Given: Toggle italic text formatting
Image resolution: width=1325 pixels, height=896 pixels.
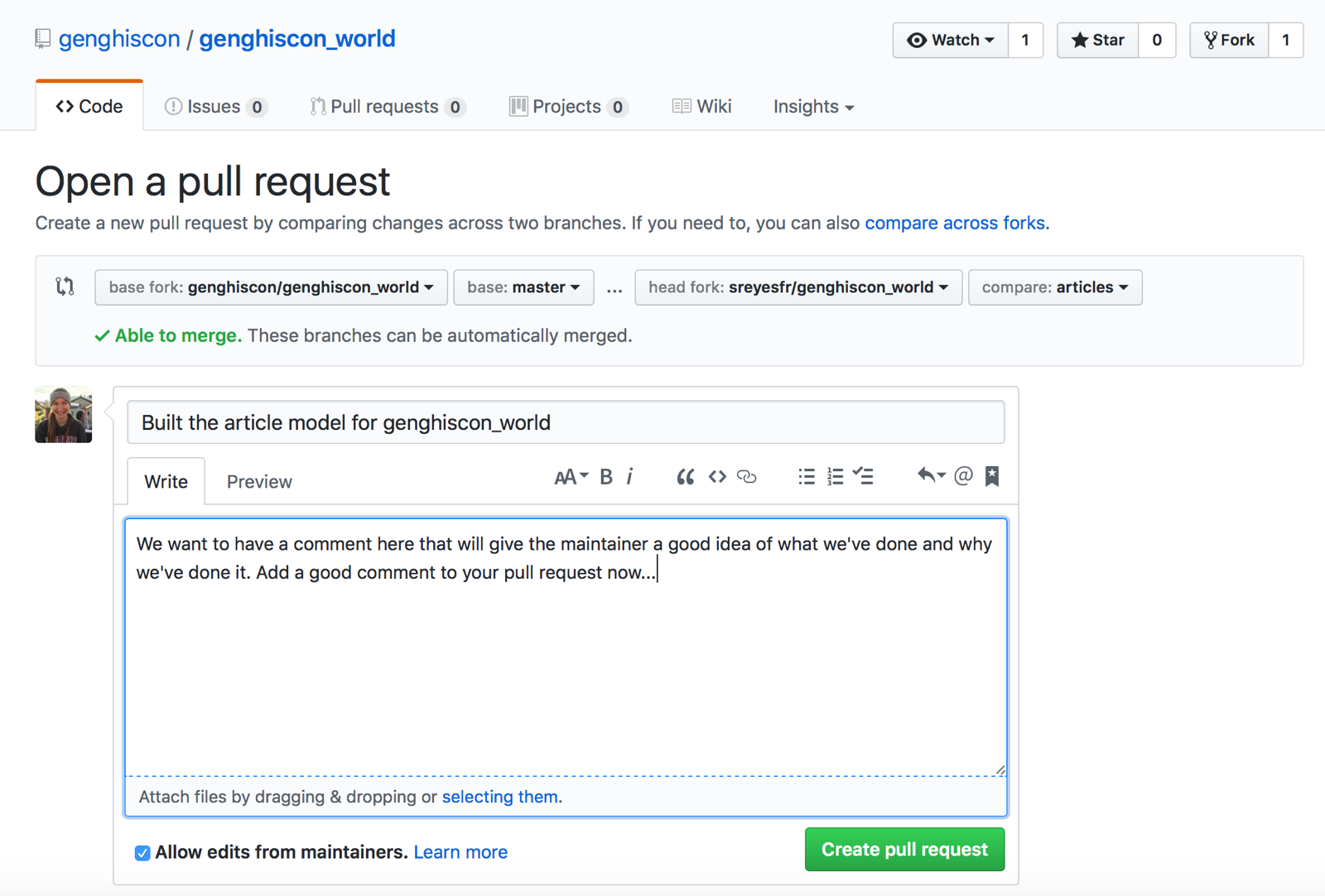Looking at the screenshot, I should point(630,477).
